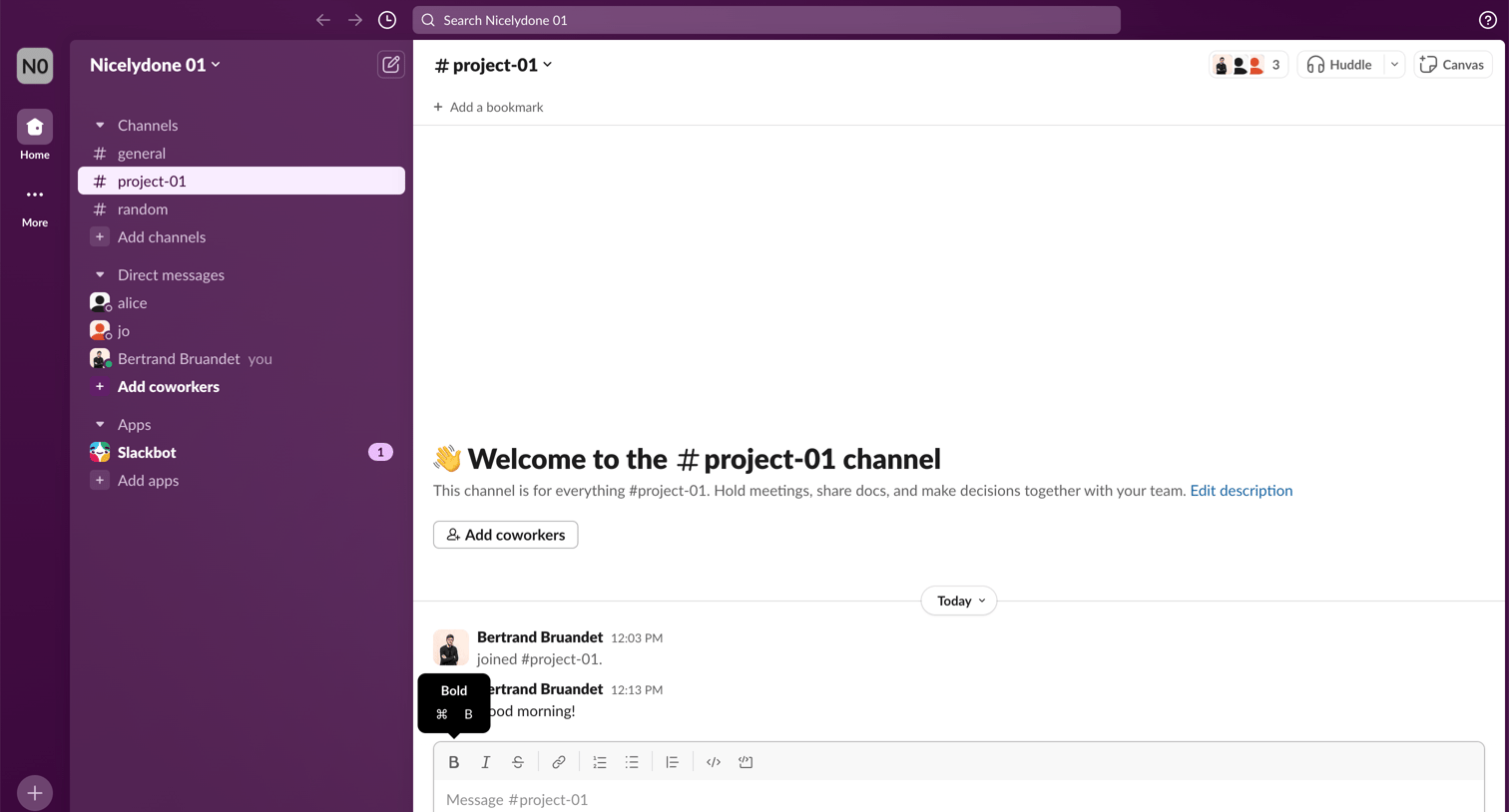
Task: Collapse the Direct messages section
Action: (x=100, y=275)
